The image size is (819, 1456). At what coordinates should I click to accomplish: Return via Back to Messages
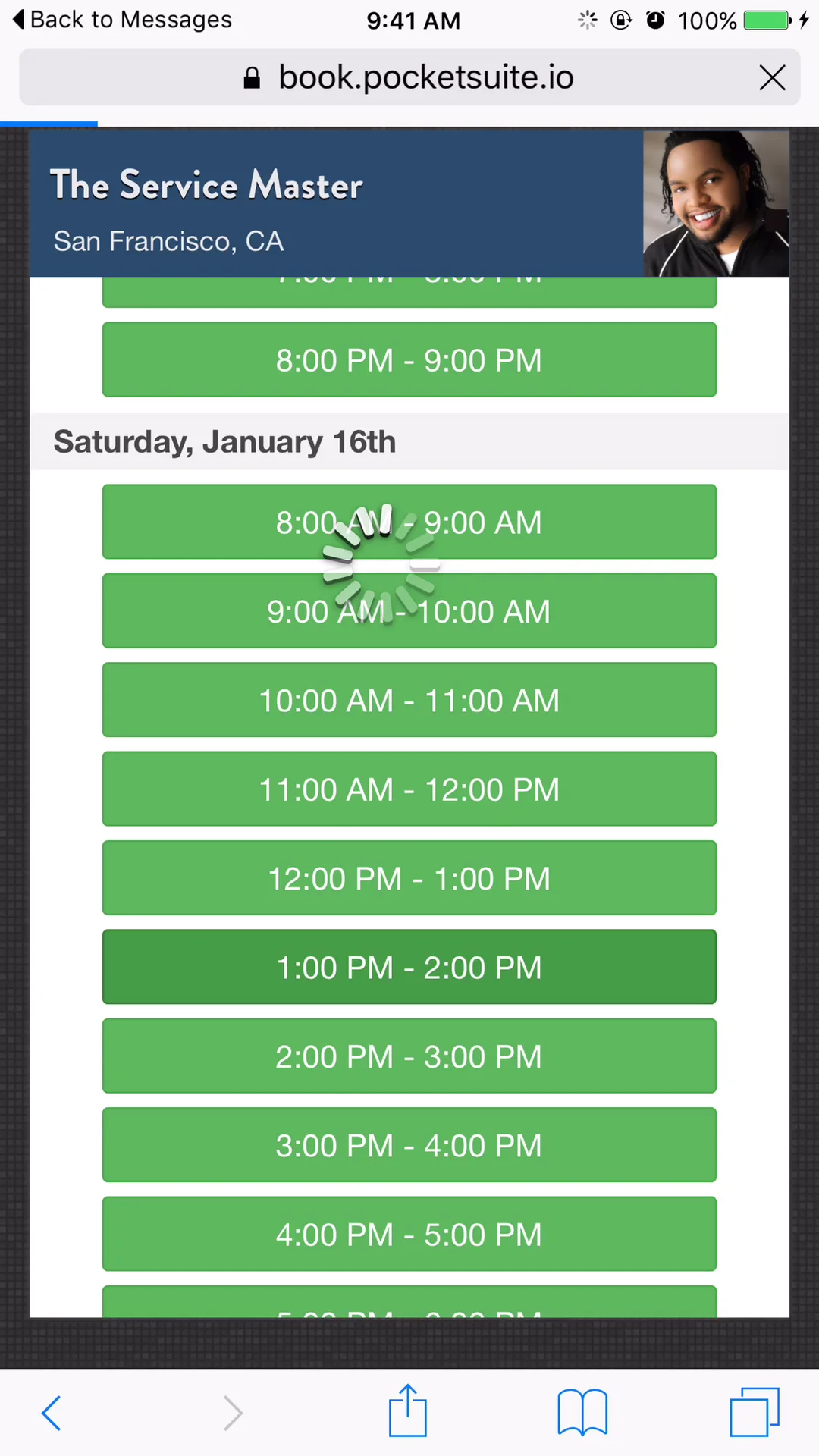(123, 20)
